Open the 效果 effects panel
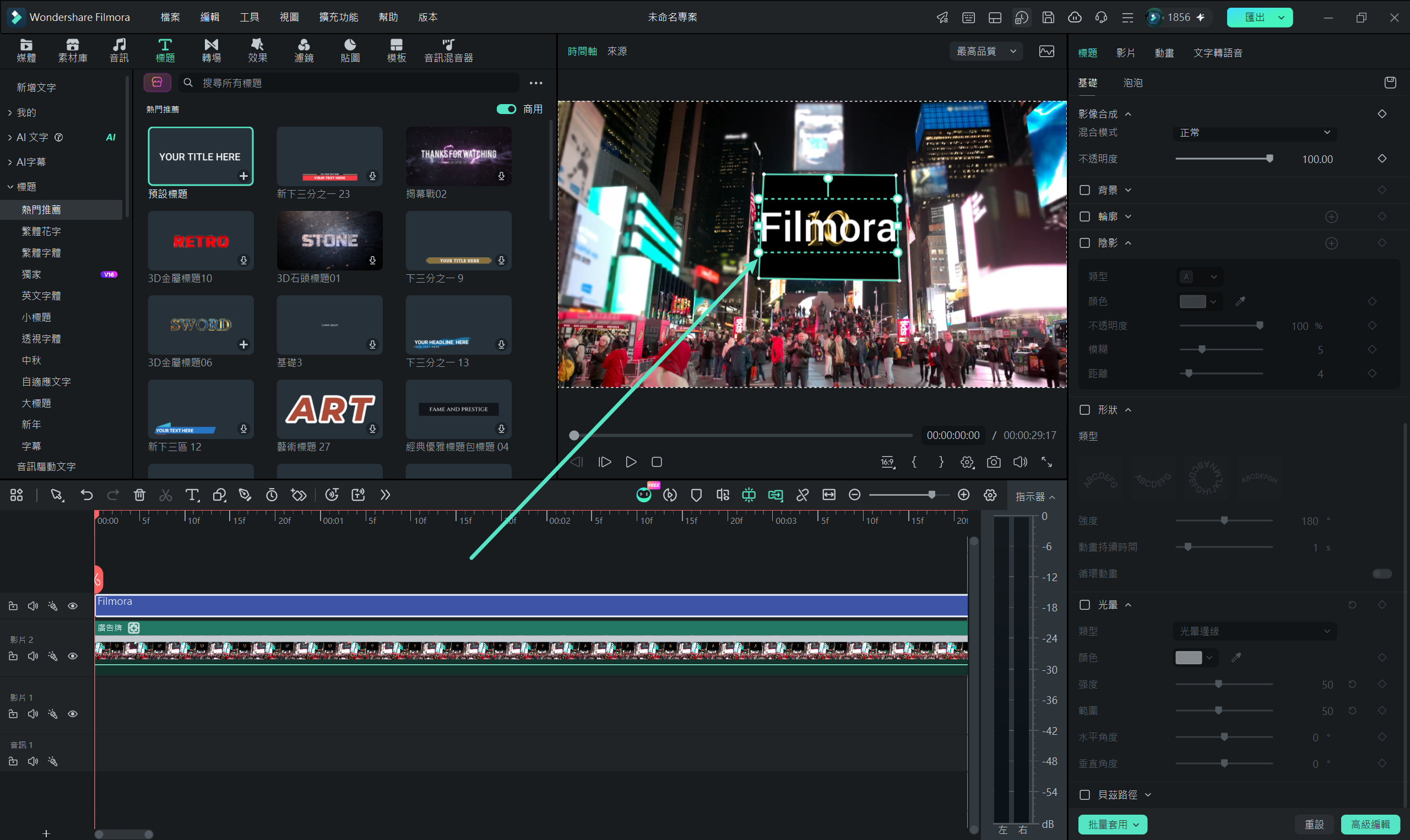 257,50
